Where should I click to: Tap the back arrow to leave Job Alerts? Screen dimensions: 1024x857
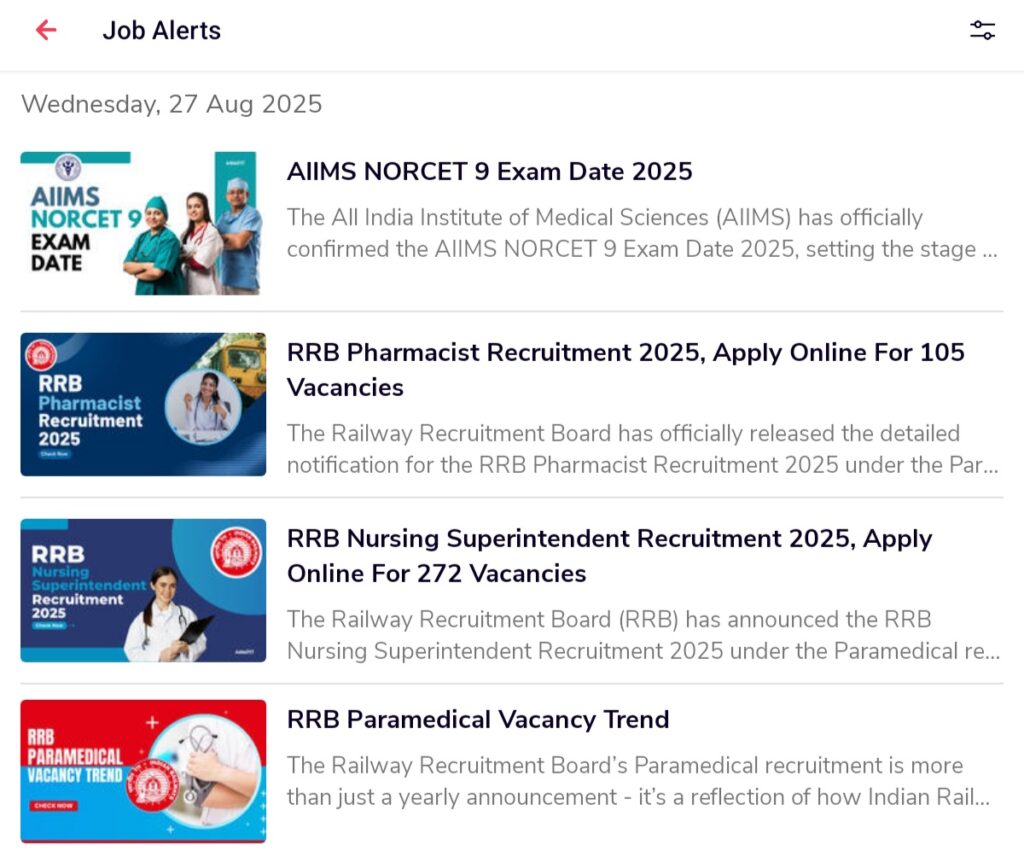tap(45, 30)
